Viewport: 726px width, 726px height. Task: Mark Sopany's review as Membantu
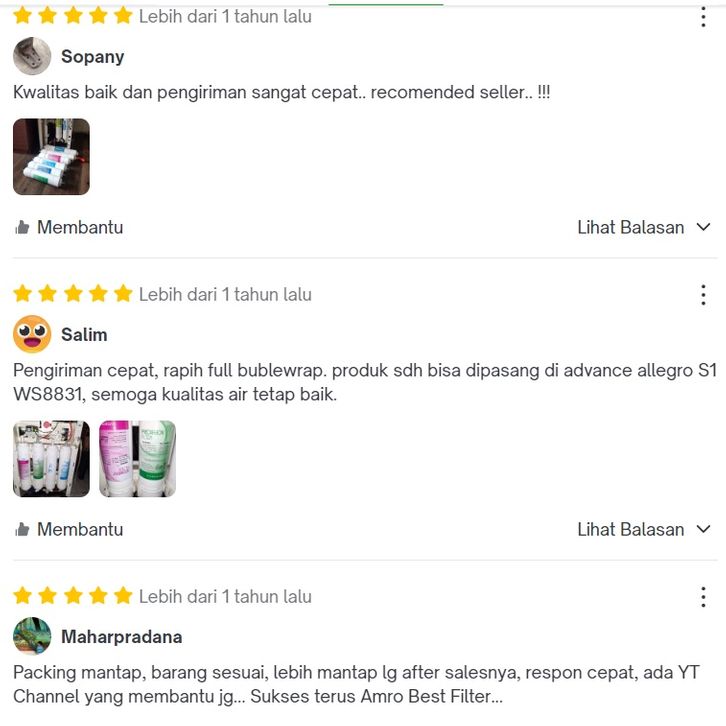69,227
